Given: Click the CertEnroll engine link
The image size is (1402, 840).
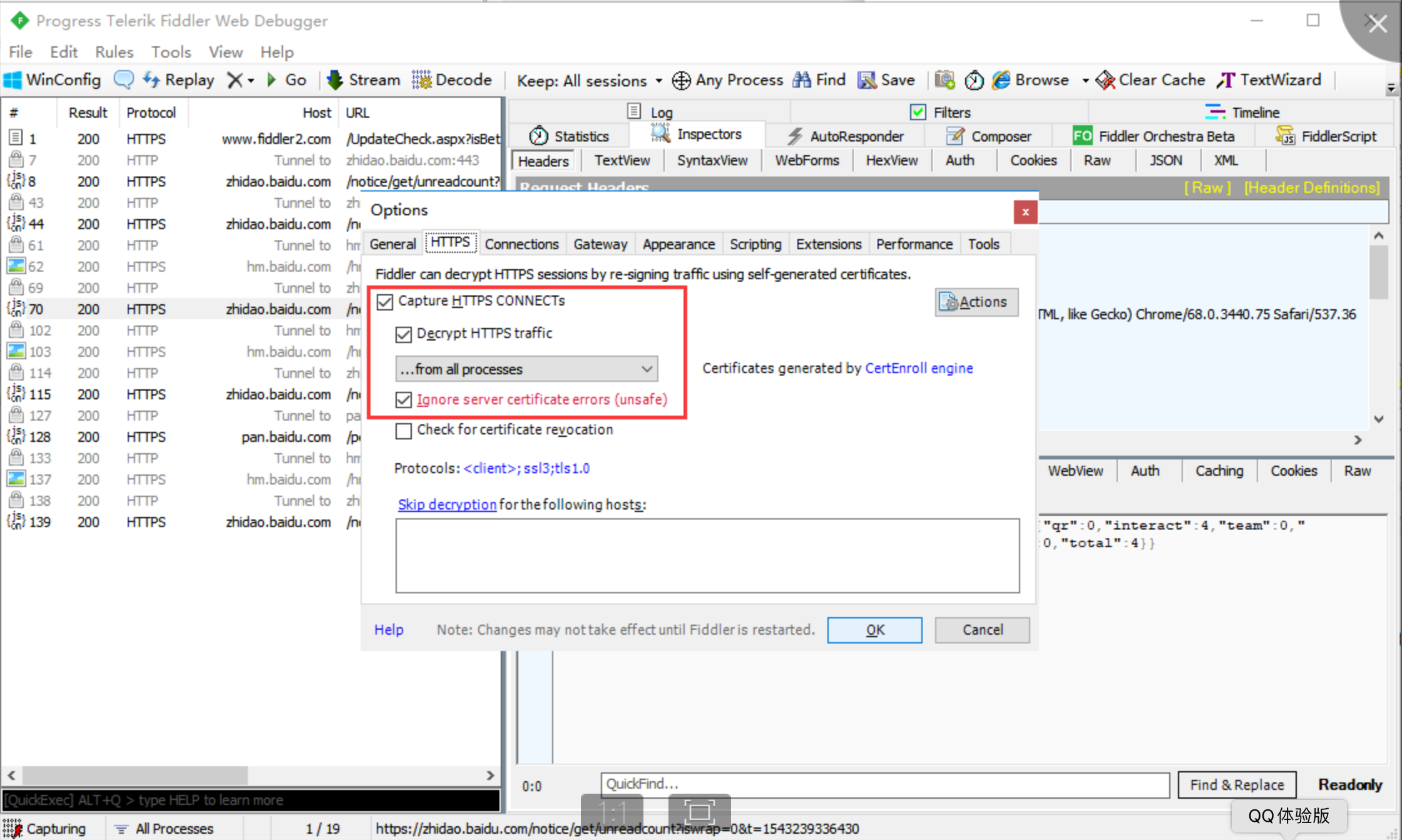Looking at the screenshot, I should (919, 369).
